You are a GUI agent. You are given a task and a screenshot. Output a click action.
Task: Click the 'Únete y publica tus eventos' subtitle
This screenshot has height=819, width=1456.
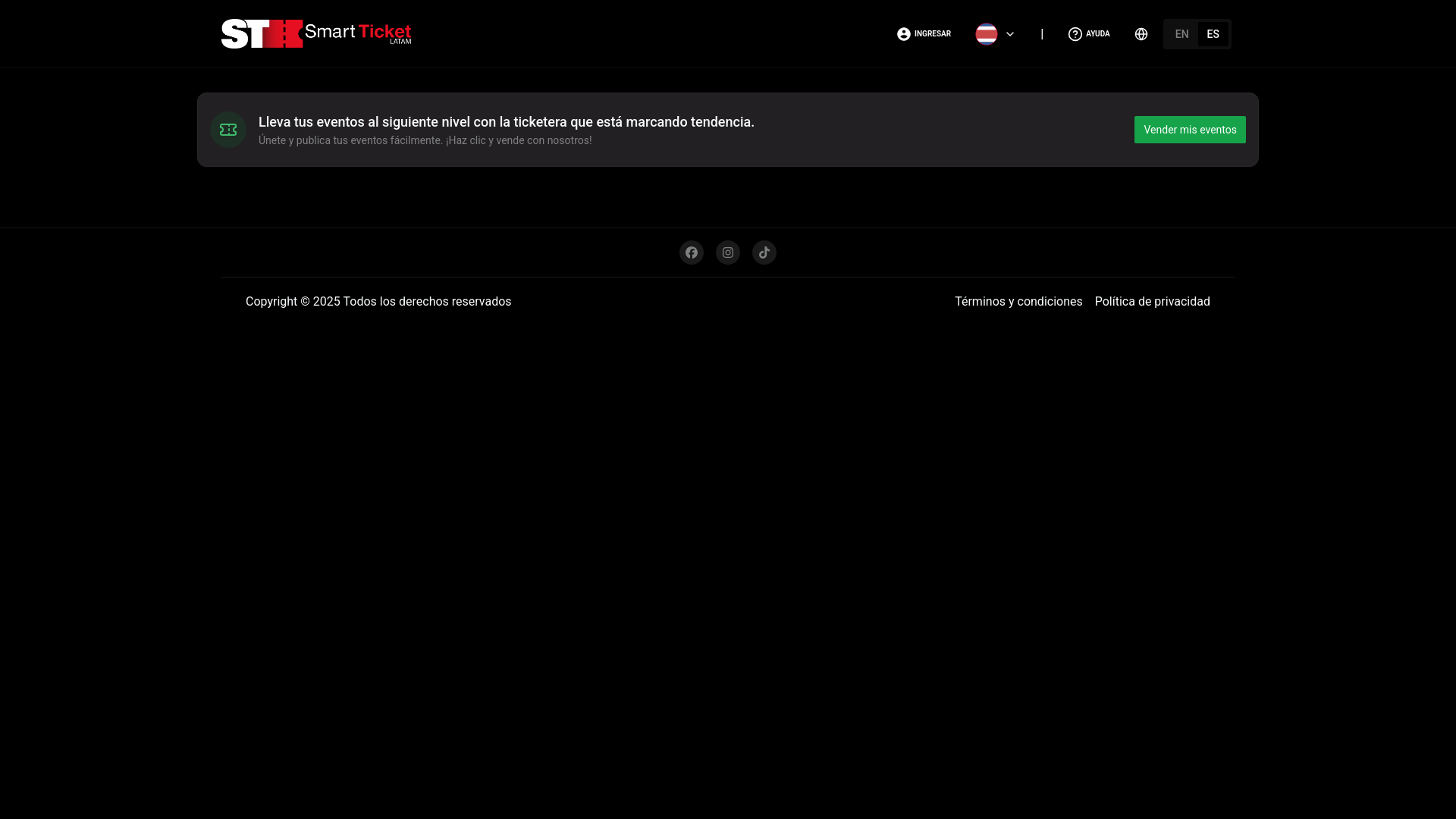(425, 140)
